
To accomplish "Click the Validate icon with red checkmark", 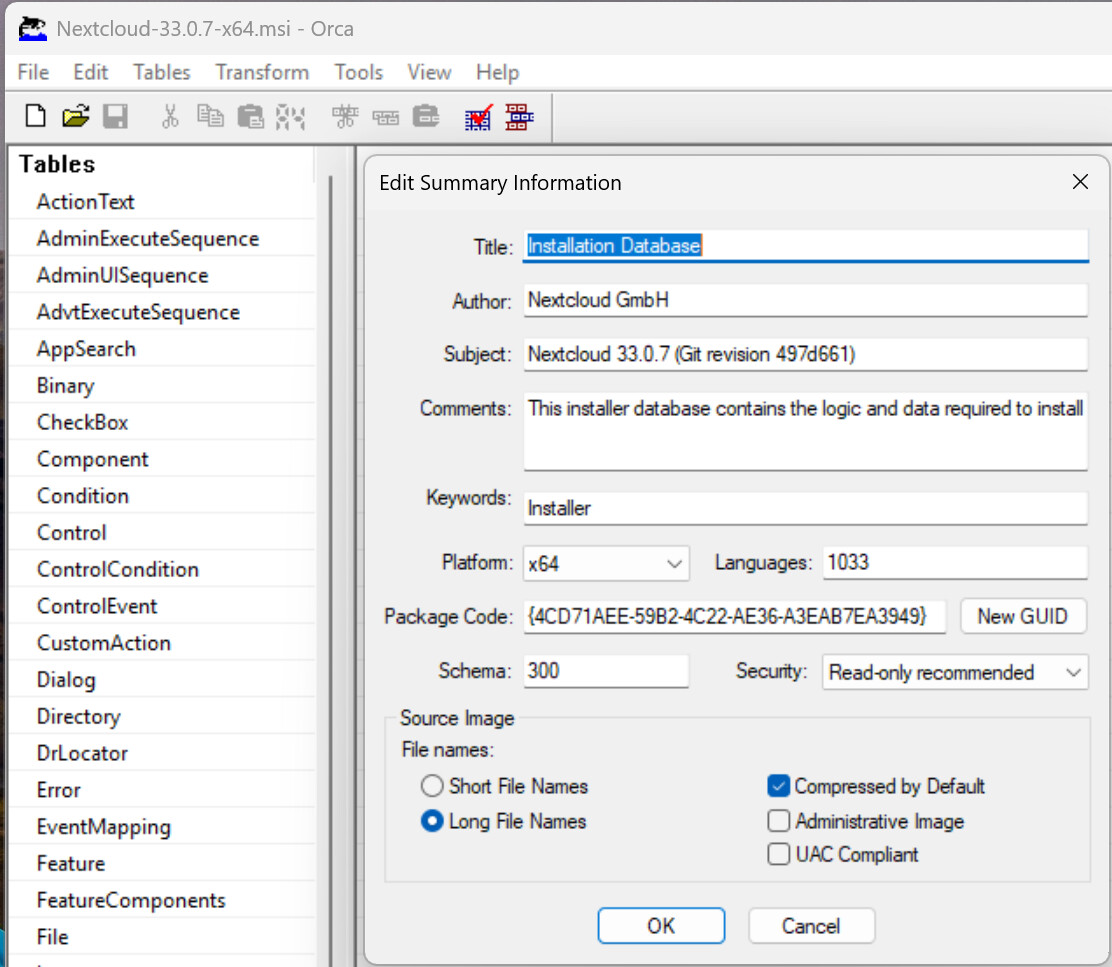I will coord(479,117).
